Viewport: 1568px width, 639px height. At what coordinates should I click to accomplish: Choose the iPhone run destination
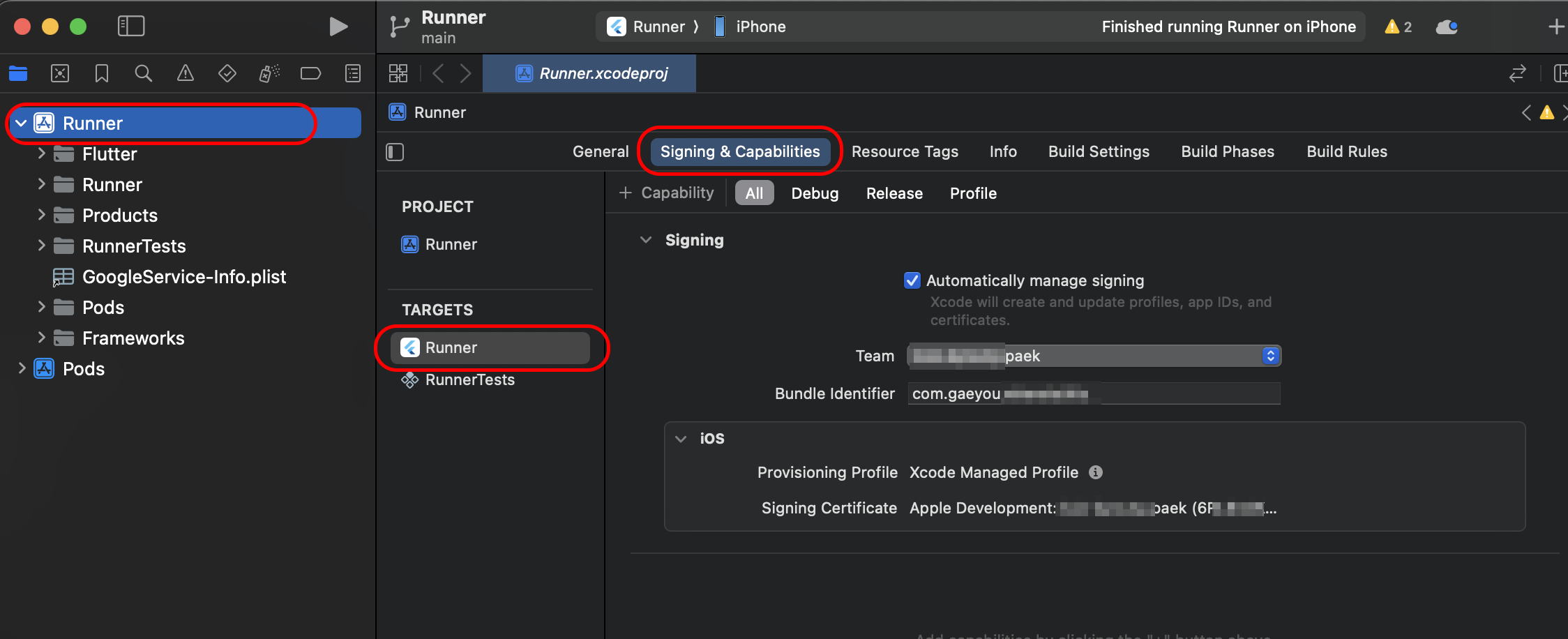pyautogui.click(x=750, y=27)
